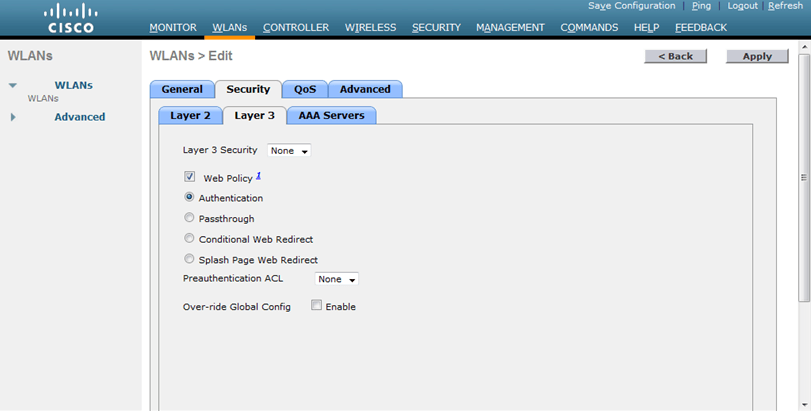Enable Over-ride Global Config checkbox
This screenshot has width=811, height=411.
pyautogui.click(x=316, y=306)
